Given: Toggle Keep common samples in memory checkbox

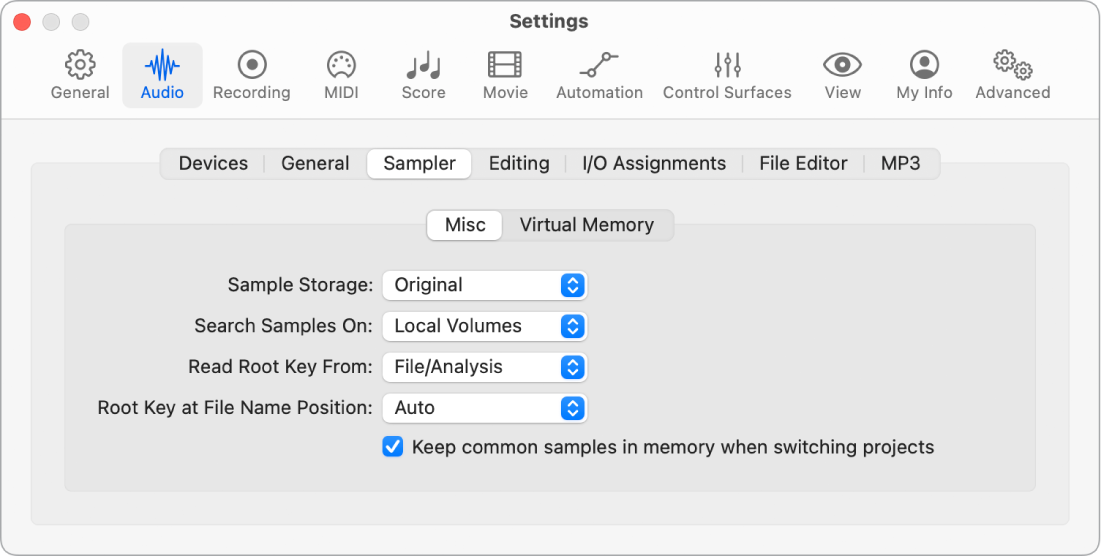Looking at the screenshot, I should tap(393, 447).
